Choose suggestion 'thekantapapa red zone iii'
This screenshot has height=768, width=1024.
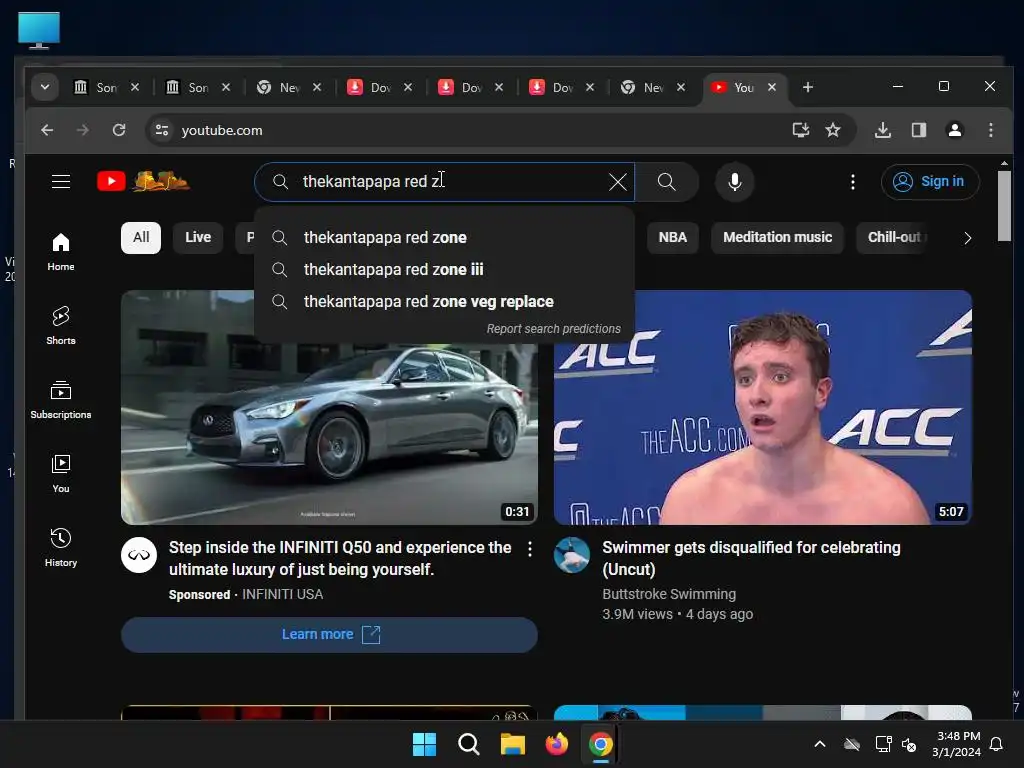(444, 270)
